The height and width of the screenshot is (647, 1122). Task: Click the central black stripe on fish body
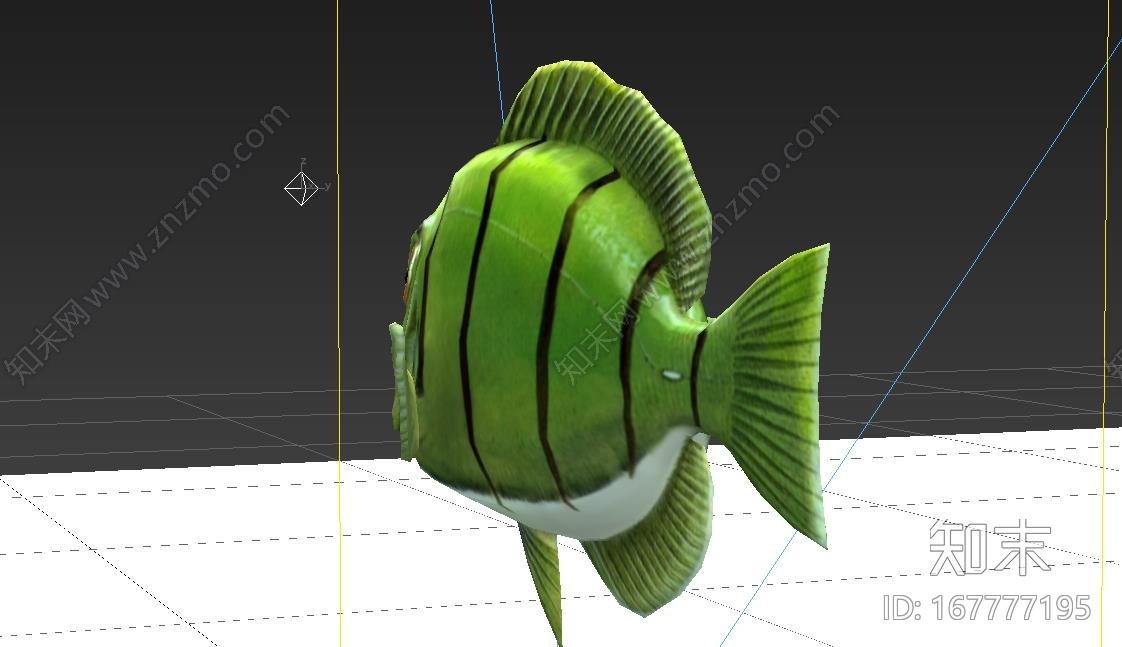pos(550,330)
